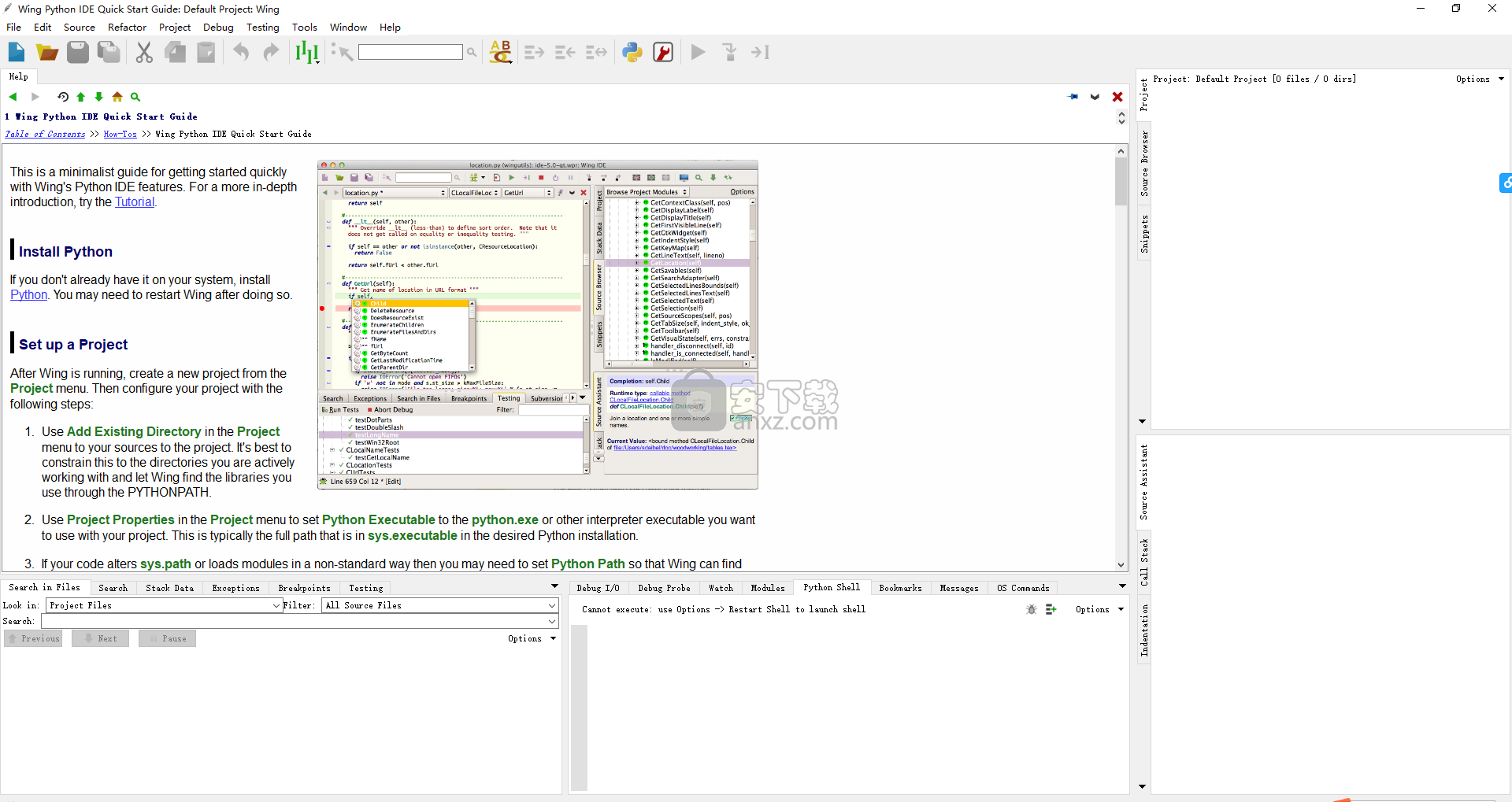
Task: Open the red wrench PDF tool icon
Action: (663, 52)
